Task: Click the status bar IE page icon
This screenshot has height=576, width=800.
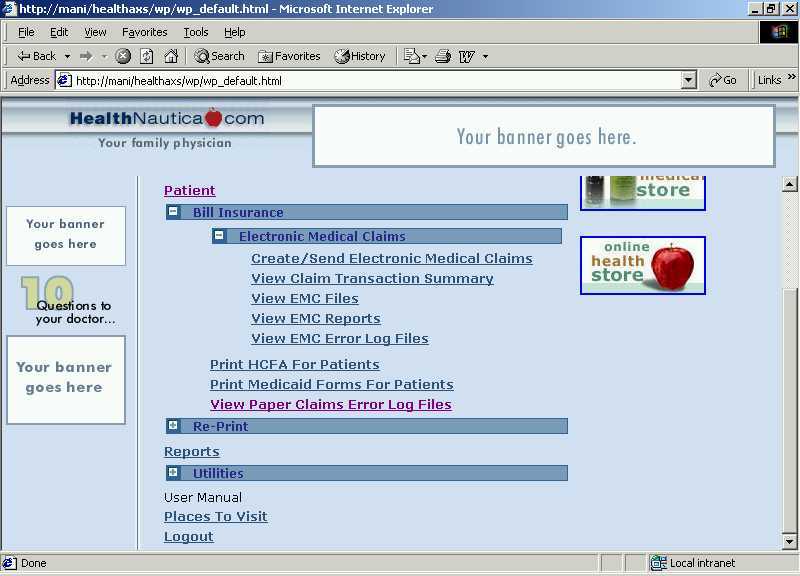Action: point(9,563)
